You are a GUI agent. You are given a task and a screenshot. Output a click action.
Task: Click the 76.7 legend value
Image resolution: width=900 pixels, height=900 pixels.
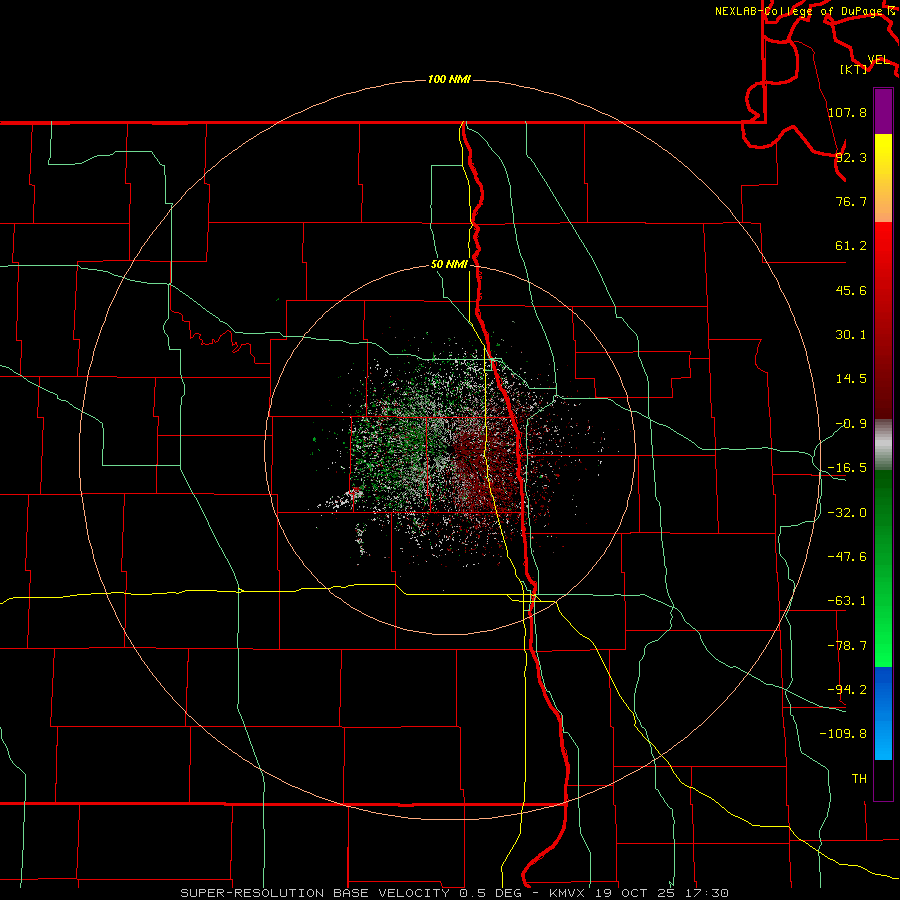(x=851, y=201)
